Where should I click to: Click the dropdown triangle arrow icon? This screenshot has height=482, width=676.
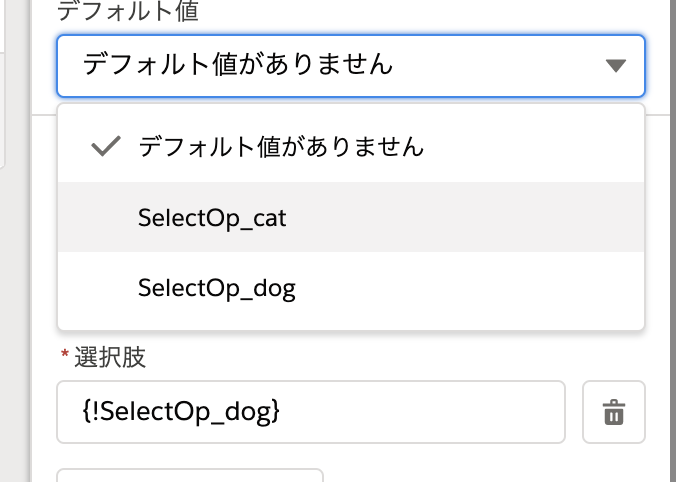click(615, 66)
